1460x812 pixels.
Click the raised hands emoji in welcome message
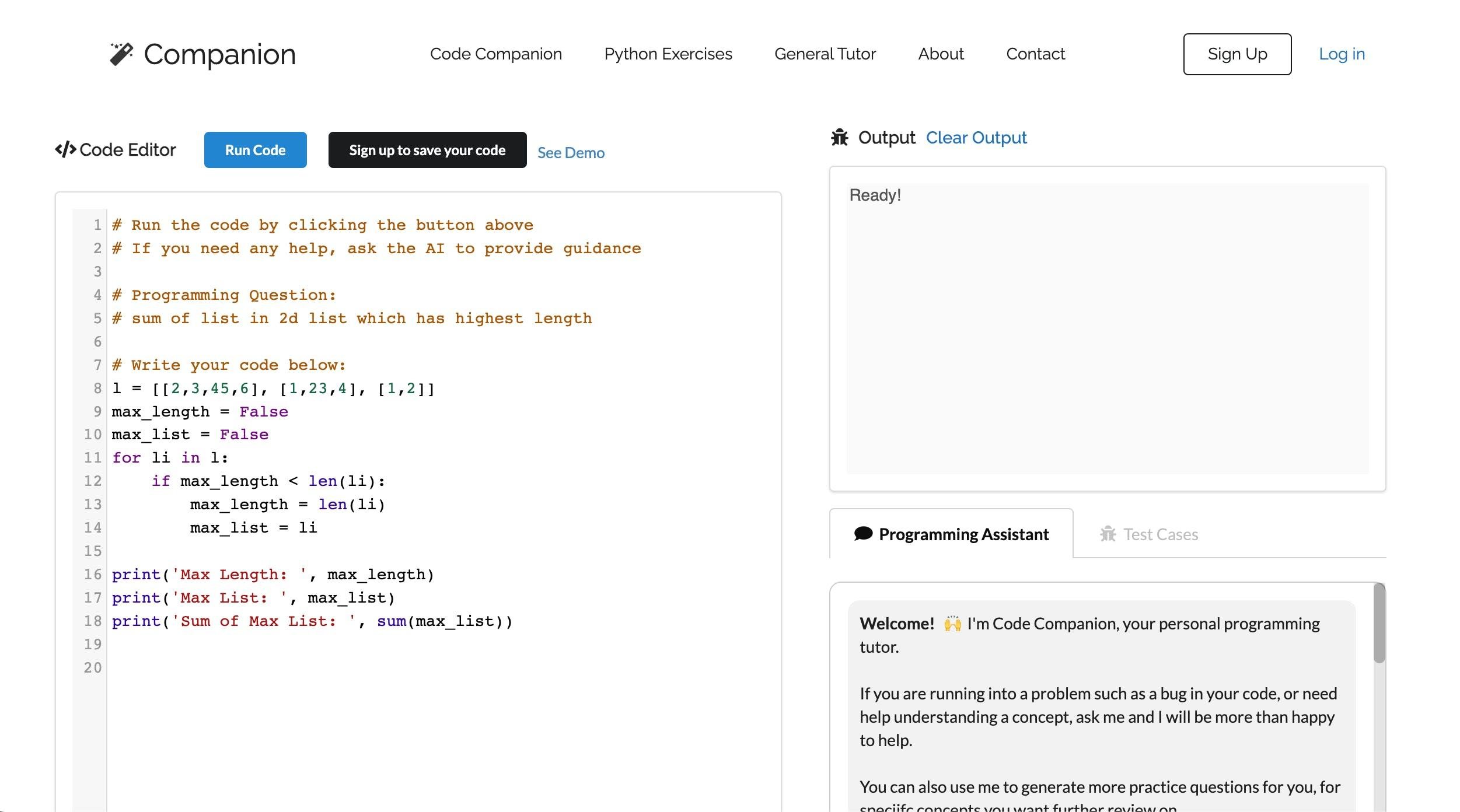pos(952,624)
